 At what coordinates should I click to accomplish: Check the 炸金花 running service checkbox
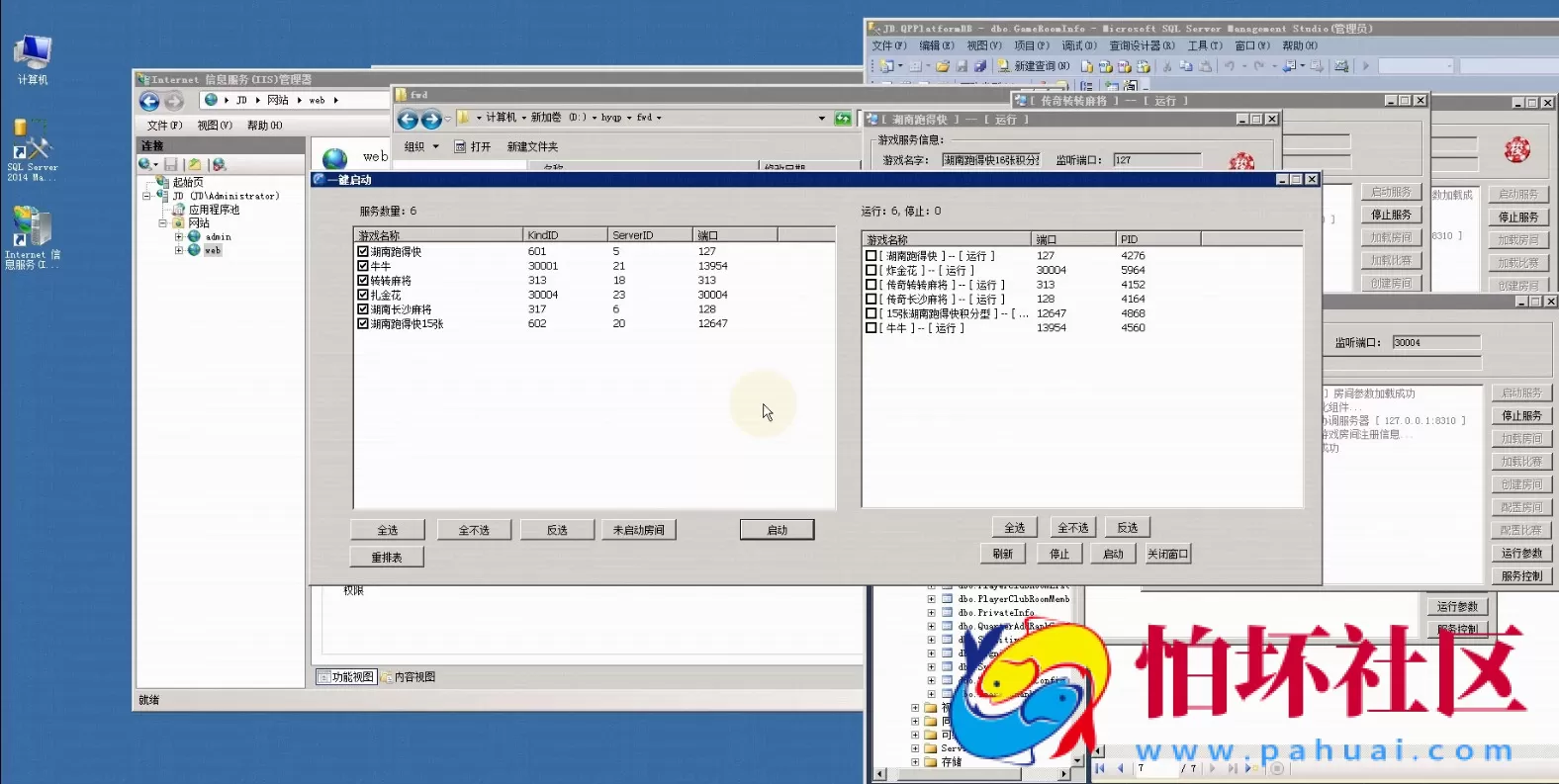pos(871,270)
